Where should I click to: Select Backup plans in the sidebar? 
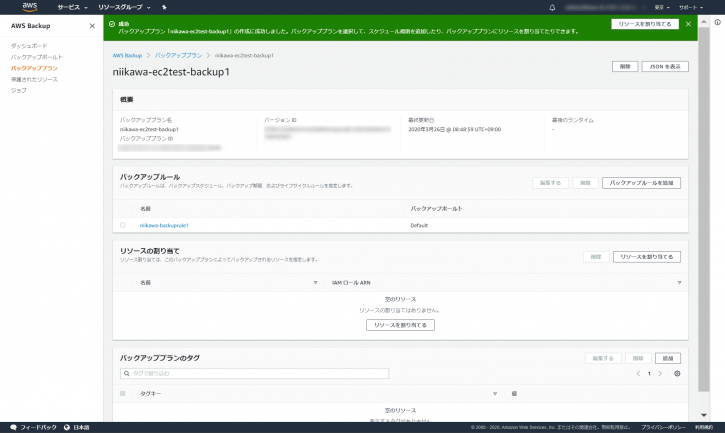[x=34, y=68]
